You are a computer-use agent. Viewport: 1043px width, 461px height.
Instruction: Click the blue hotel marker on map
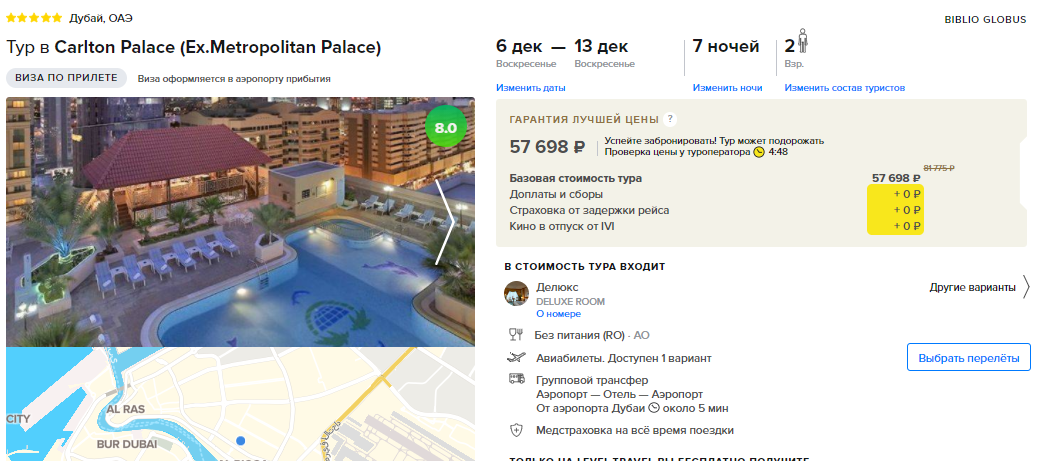click(x=241, y=440)
